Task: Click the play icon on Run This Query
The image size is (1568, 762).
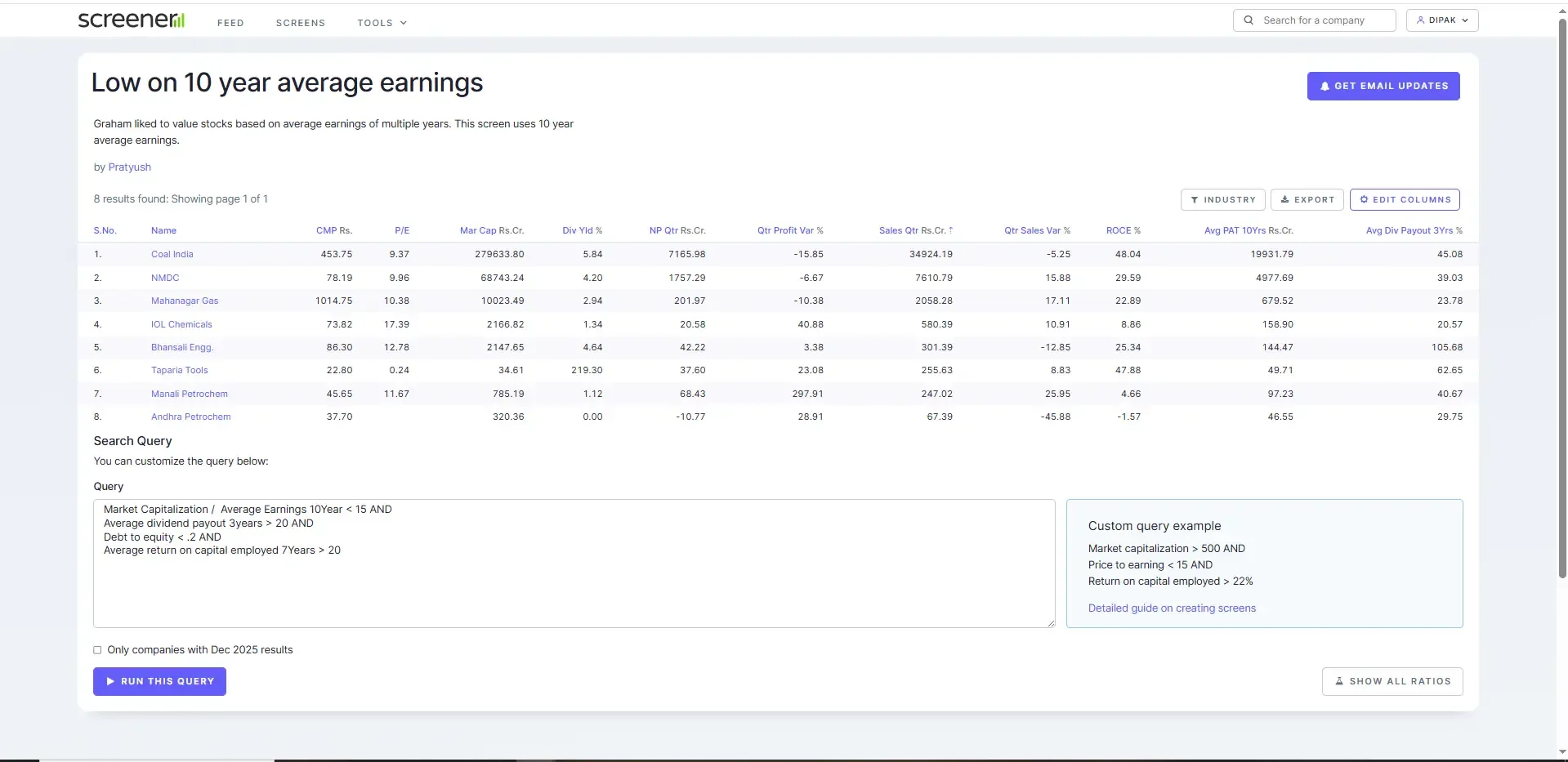Action: tap(110, 682)
